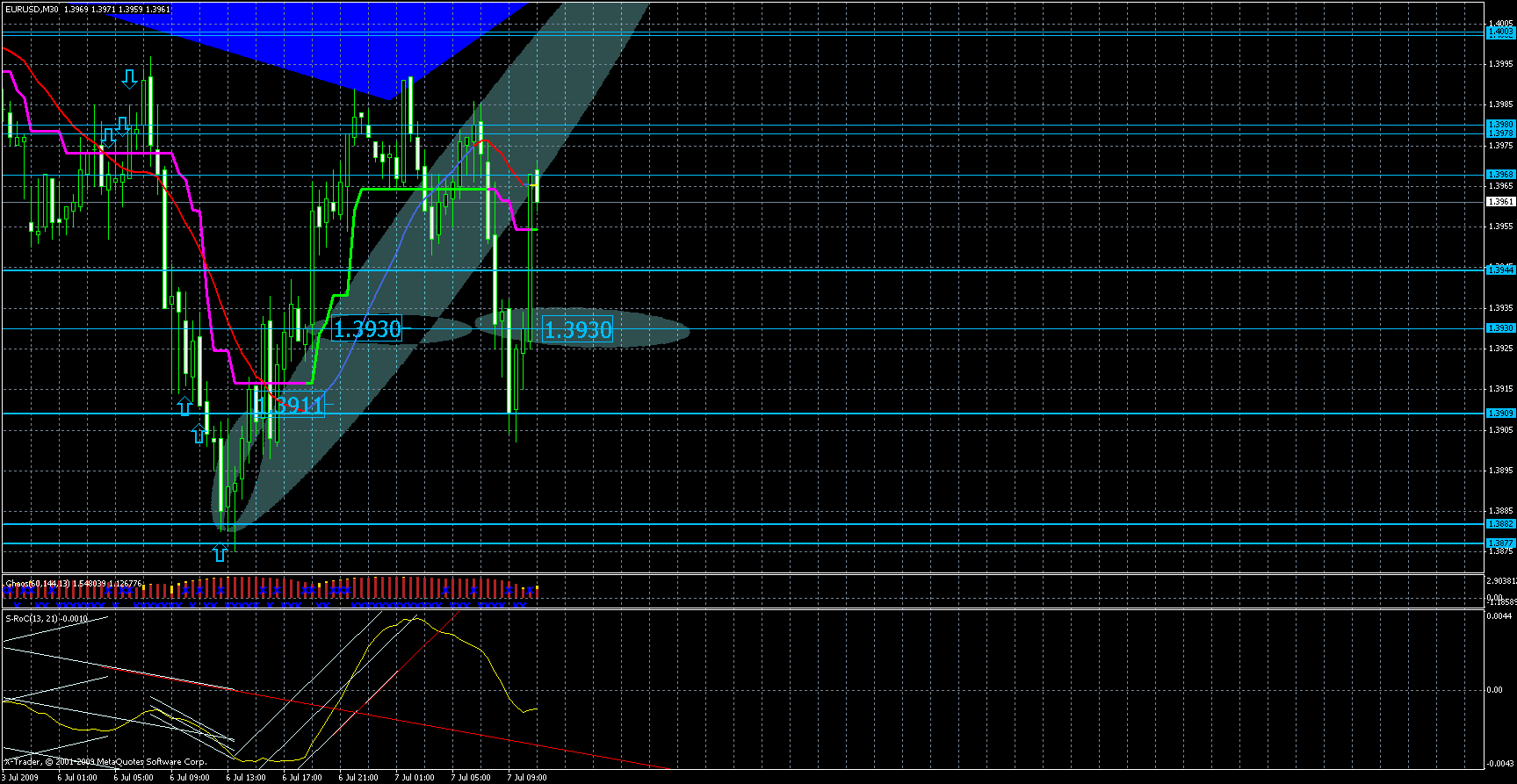
Task: Select the lowest blue up-arrow below the 1.3877 line
Action: pyautogui.click(x=220, y=553)
